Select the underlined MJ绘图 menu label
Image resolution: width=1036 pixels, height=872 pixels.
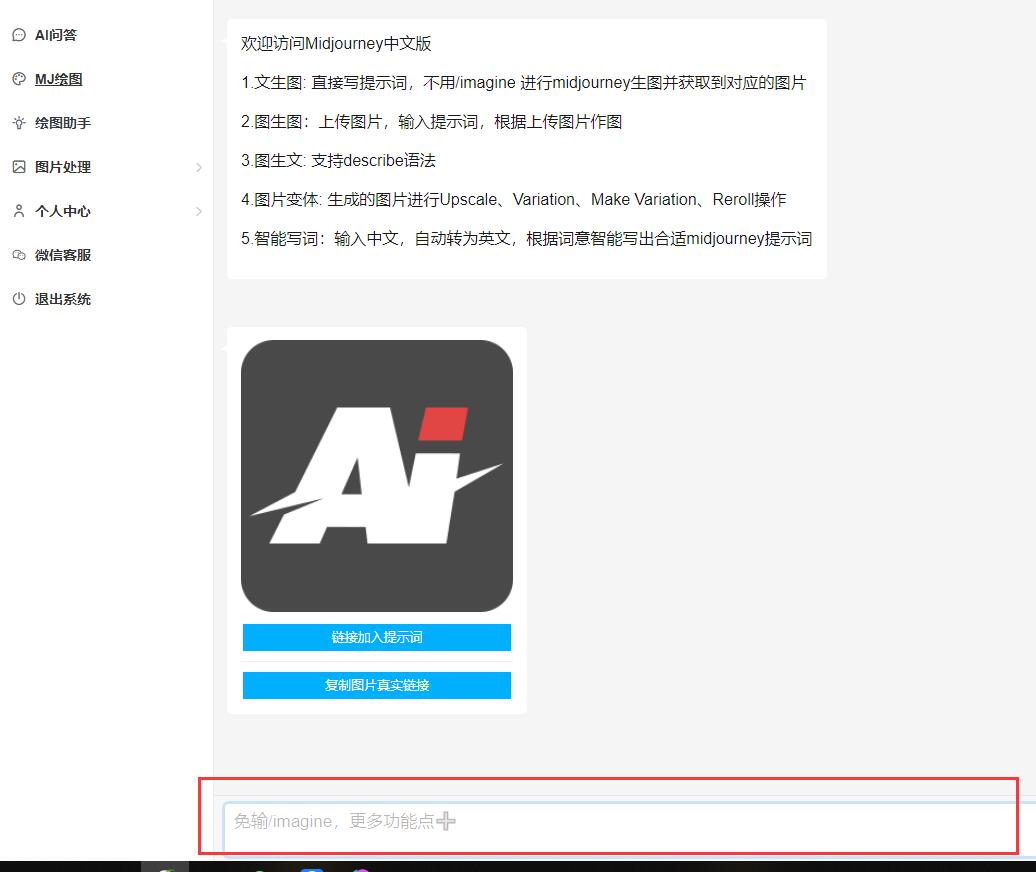click(58, 79)
